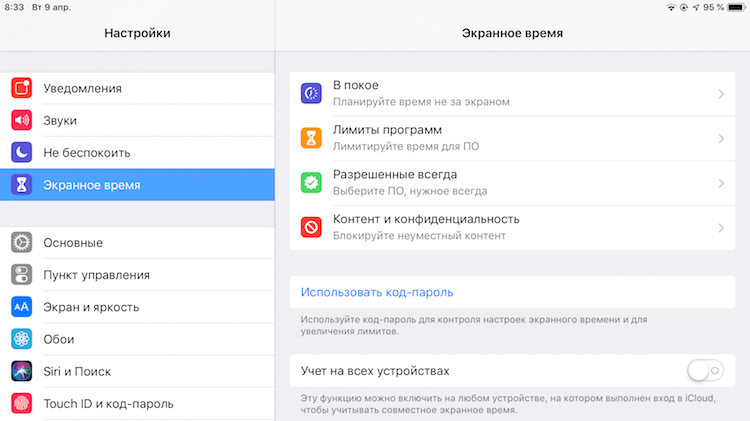The height and width of the screenshot is (421, 750).
Task: Expand В покое chevron arrow
Action: tap(721, 94)
